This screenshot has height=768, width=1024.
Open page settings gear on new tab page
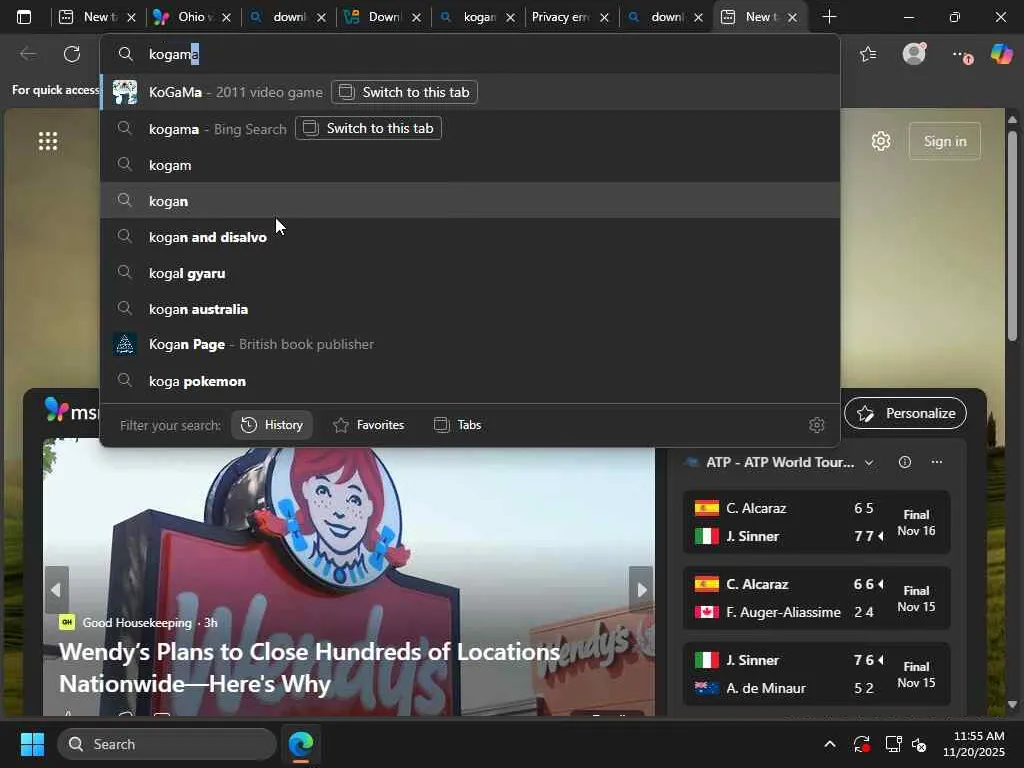(x=881, y=141)
